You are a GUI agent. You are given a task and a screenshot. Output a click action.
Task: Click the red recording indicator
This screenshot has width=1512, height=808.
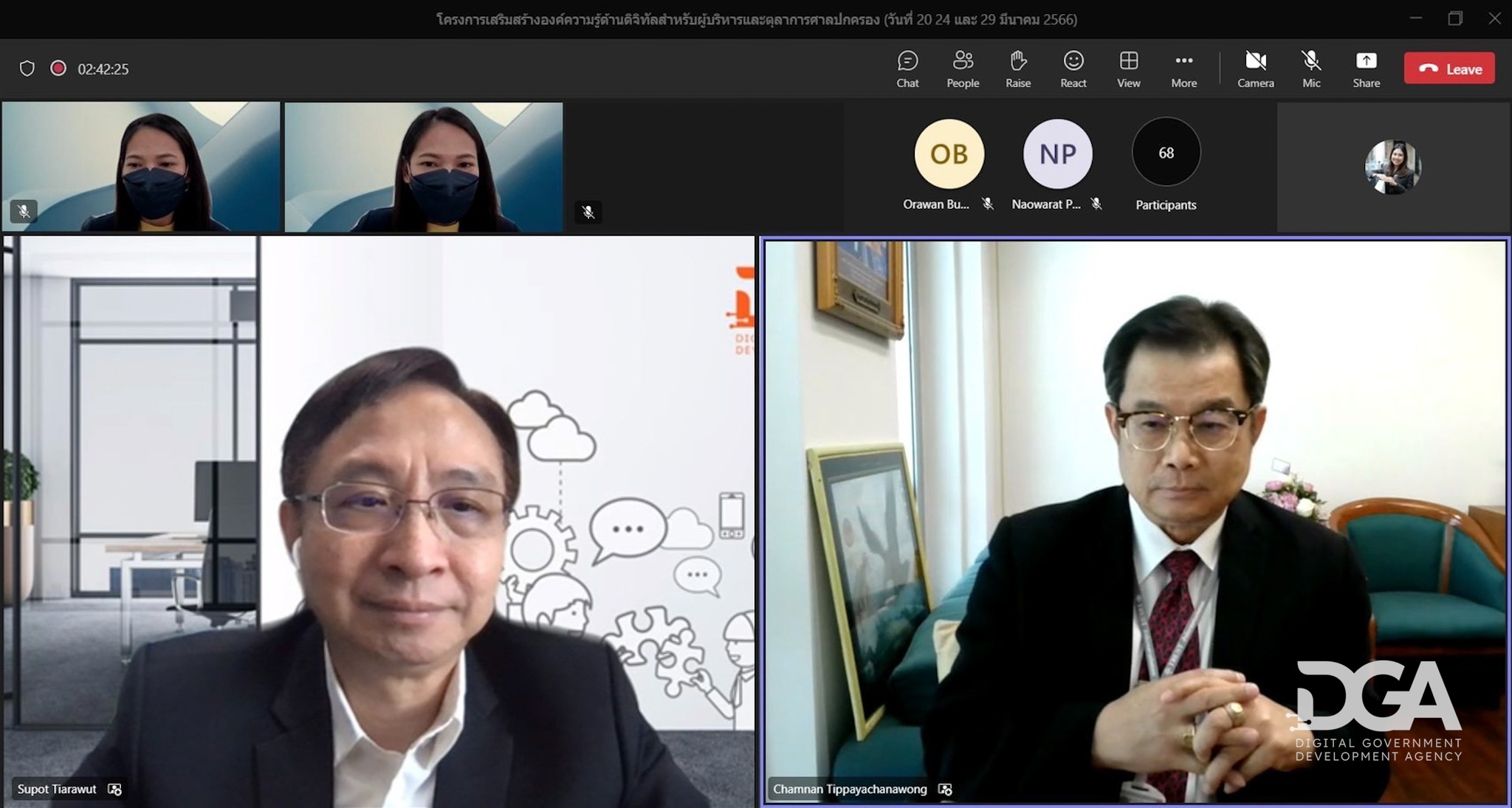(x=58, y=69)
